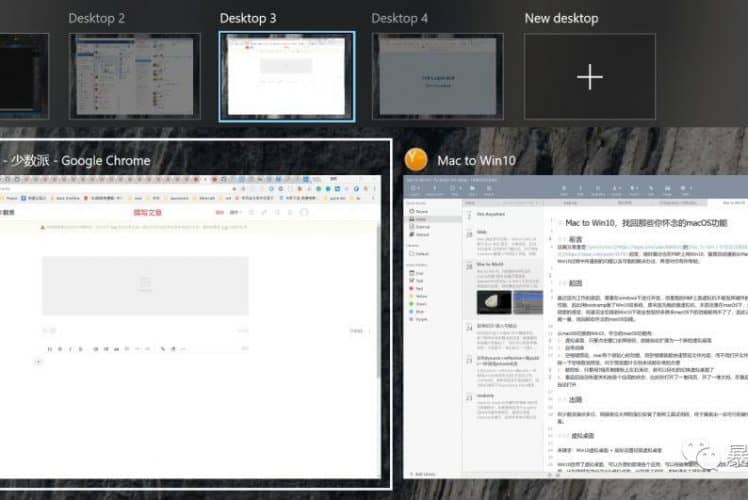Click the orange app icon beside Mac to Win10
The height and width of the screenshot is (500, 748).
(x=417, y=160)
